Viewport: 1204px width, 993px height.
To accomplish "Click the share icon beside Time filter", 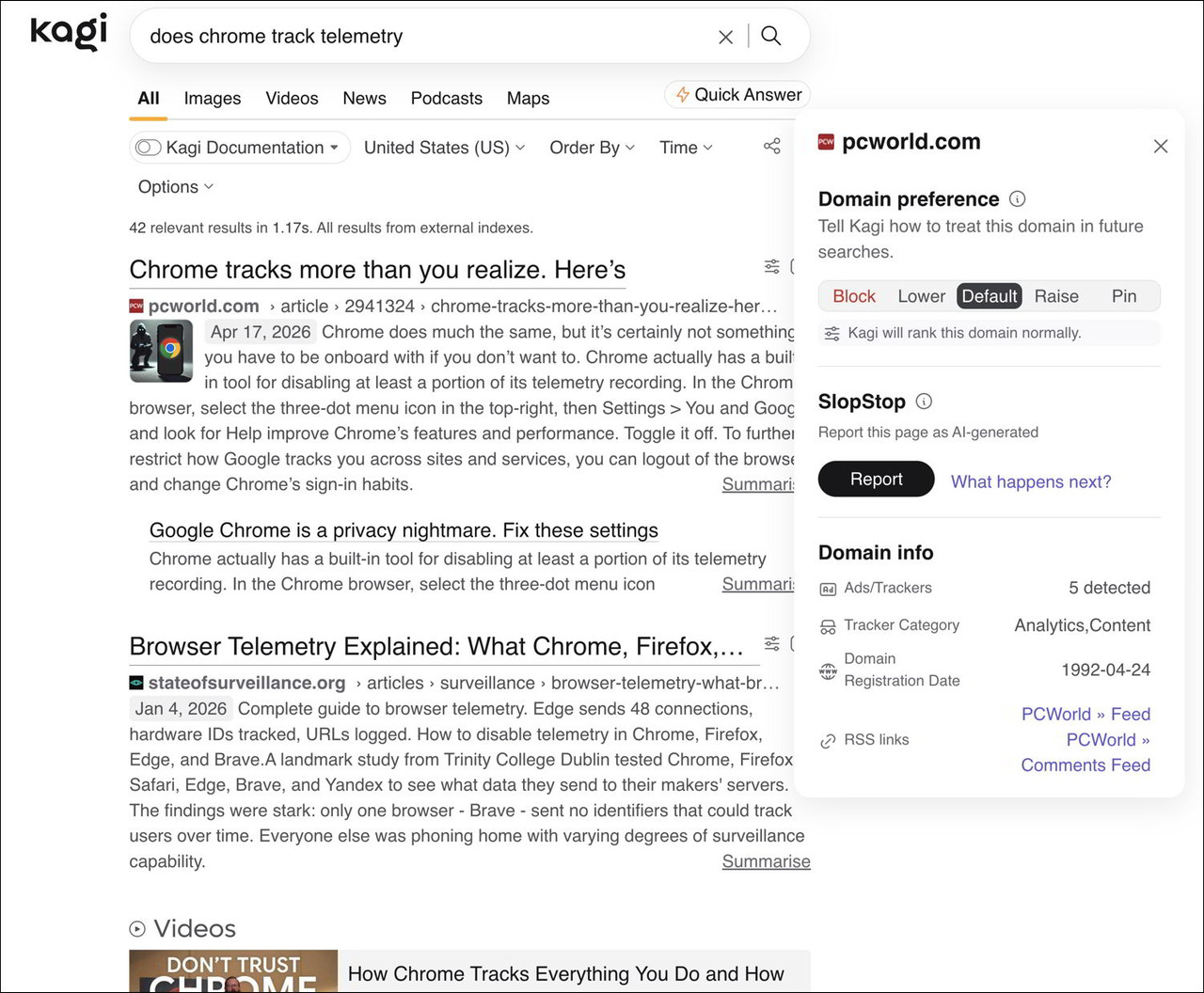I will click(x=772, y=147).
